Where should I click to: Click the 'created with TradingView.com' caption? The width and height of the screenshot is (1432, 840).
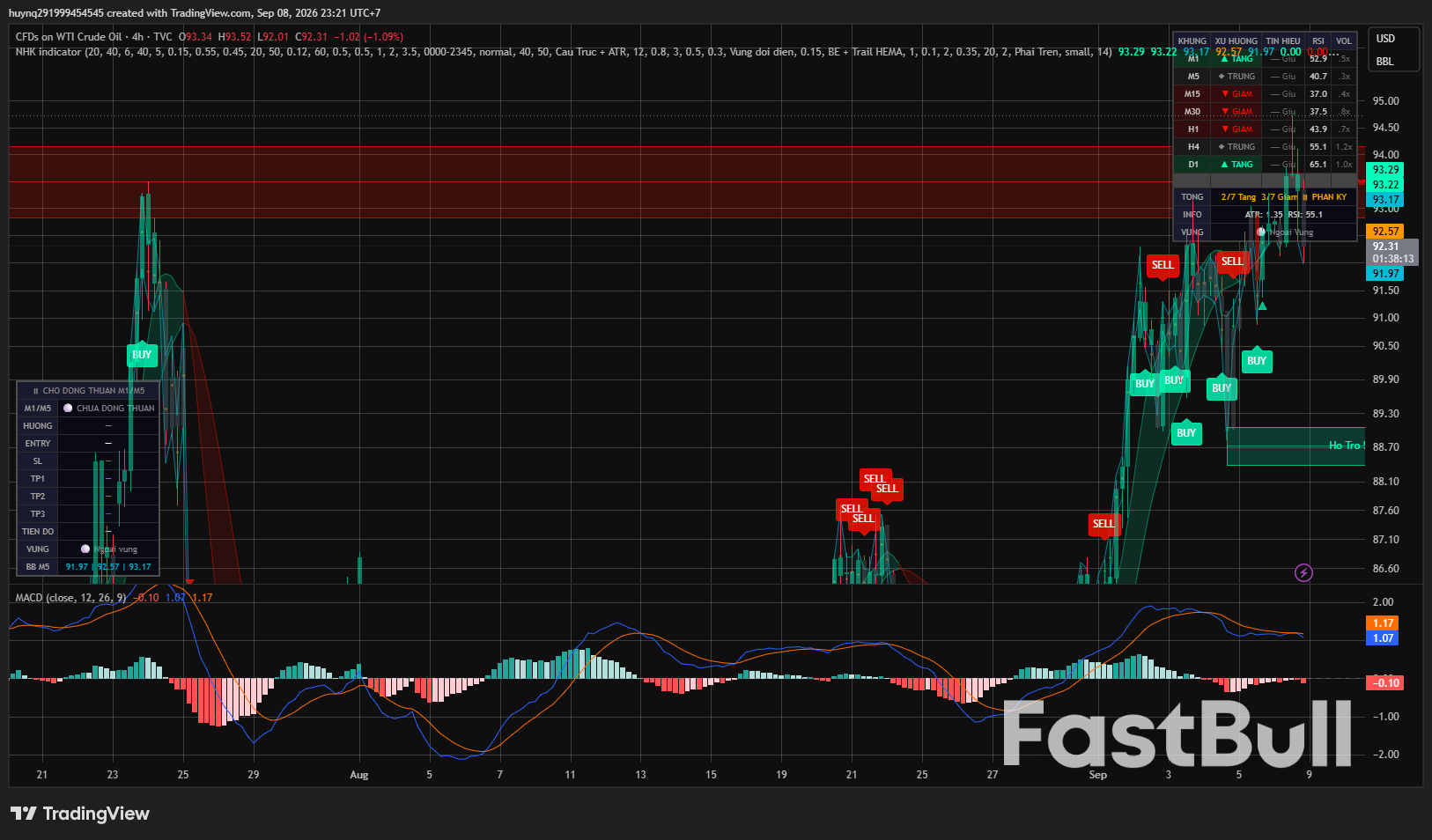(179, 13)
